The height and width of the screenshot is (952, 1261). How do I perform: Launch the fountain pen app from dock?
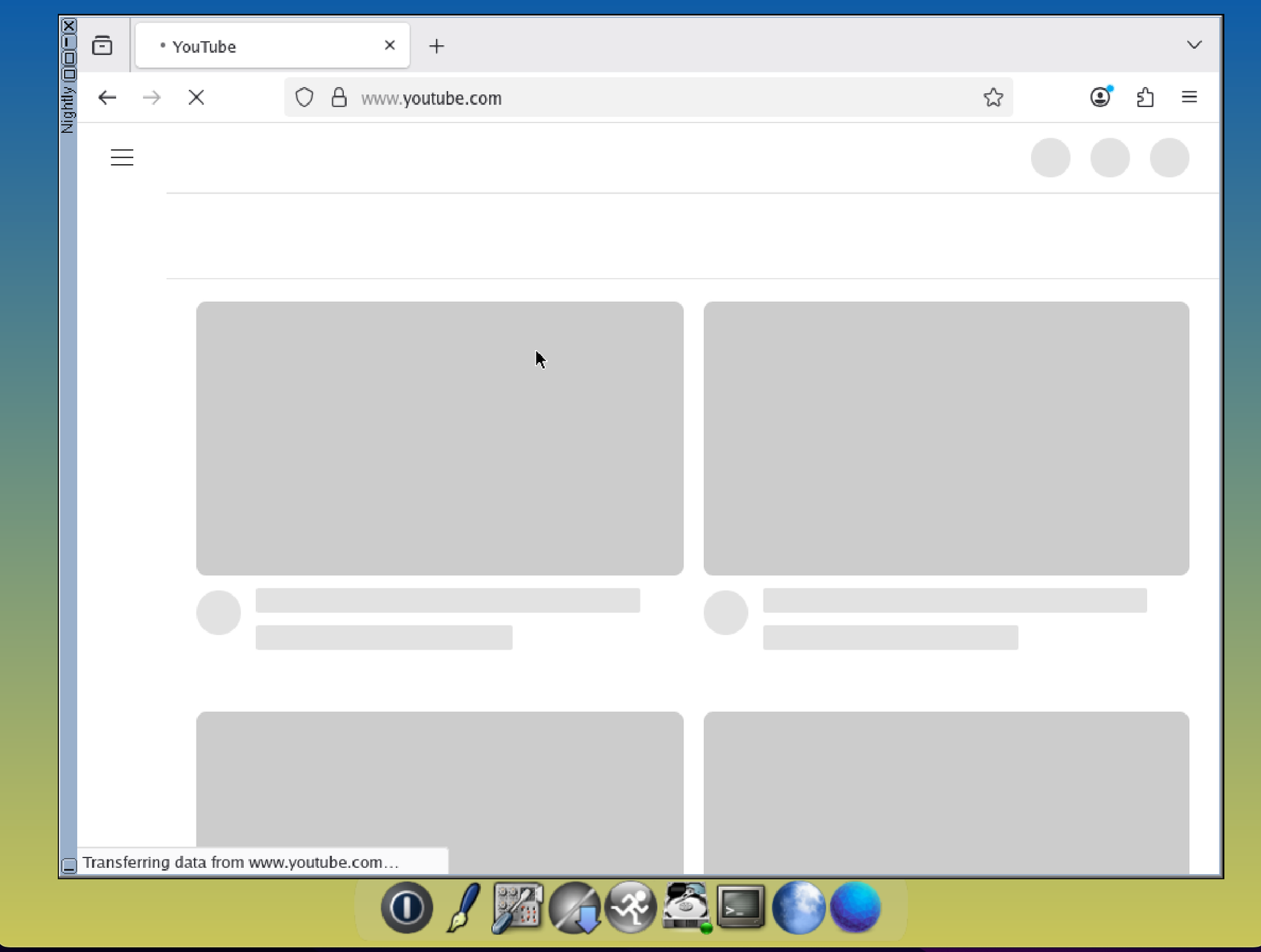click(463, 908)
